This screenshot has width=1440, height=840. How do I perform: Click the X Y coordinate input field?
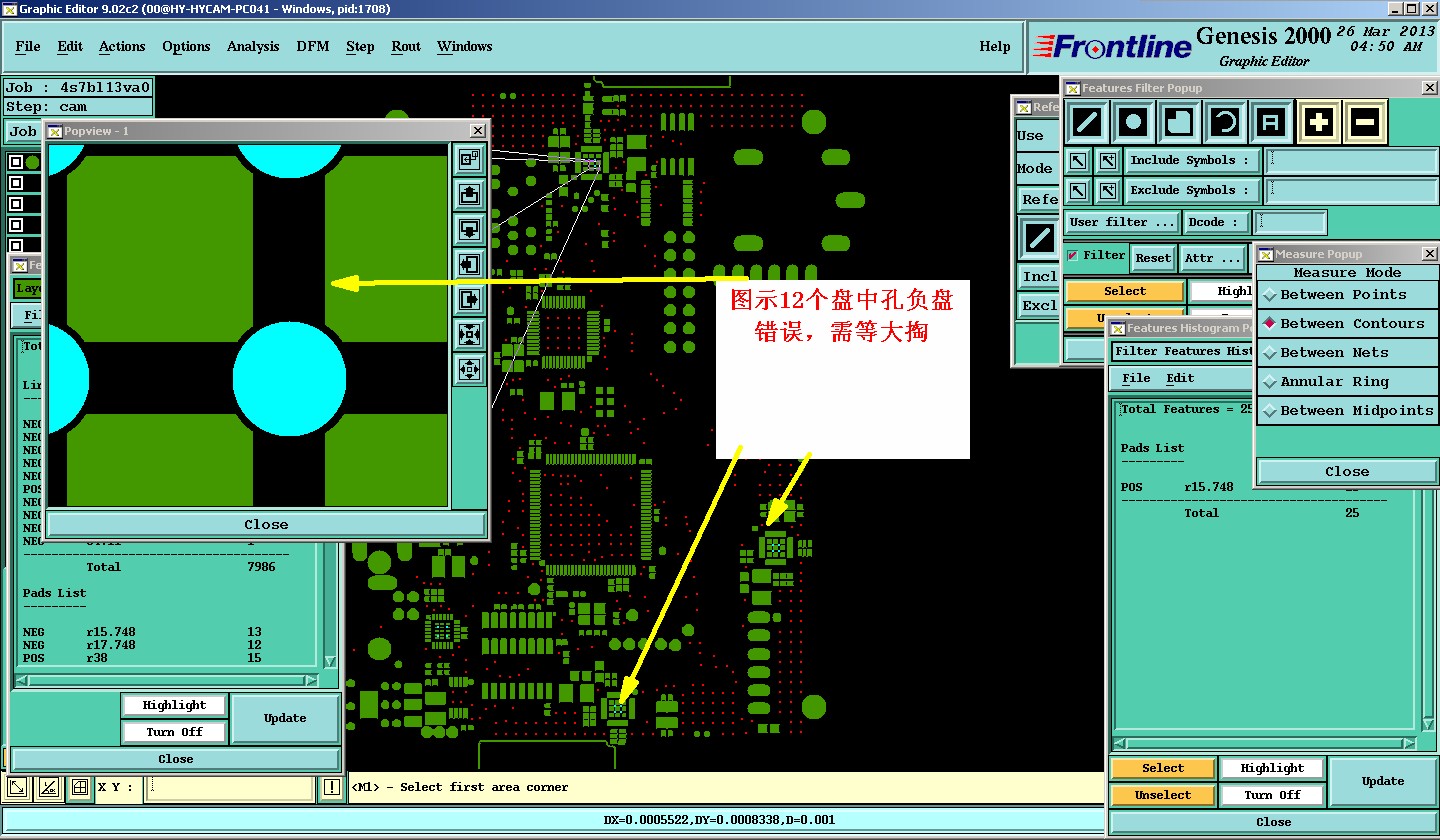tap(230, 788)
